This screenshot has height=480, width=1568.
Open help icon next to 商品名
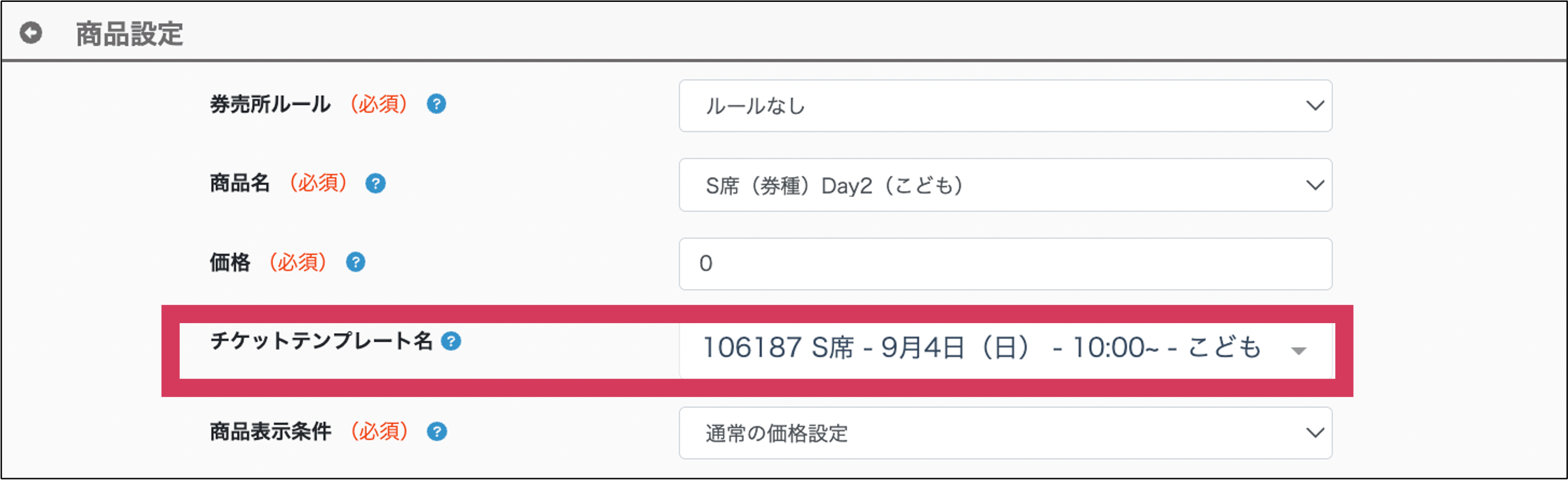coord(375,183)
